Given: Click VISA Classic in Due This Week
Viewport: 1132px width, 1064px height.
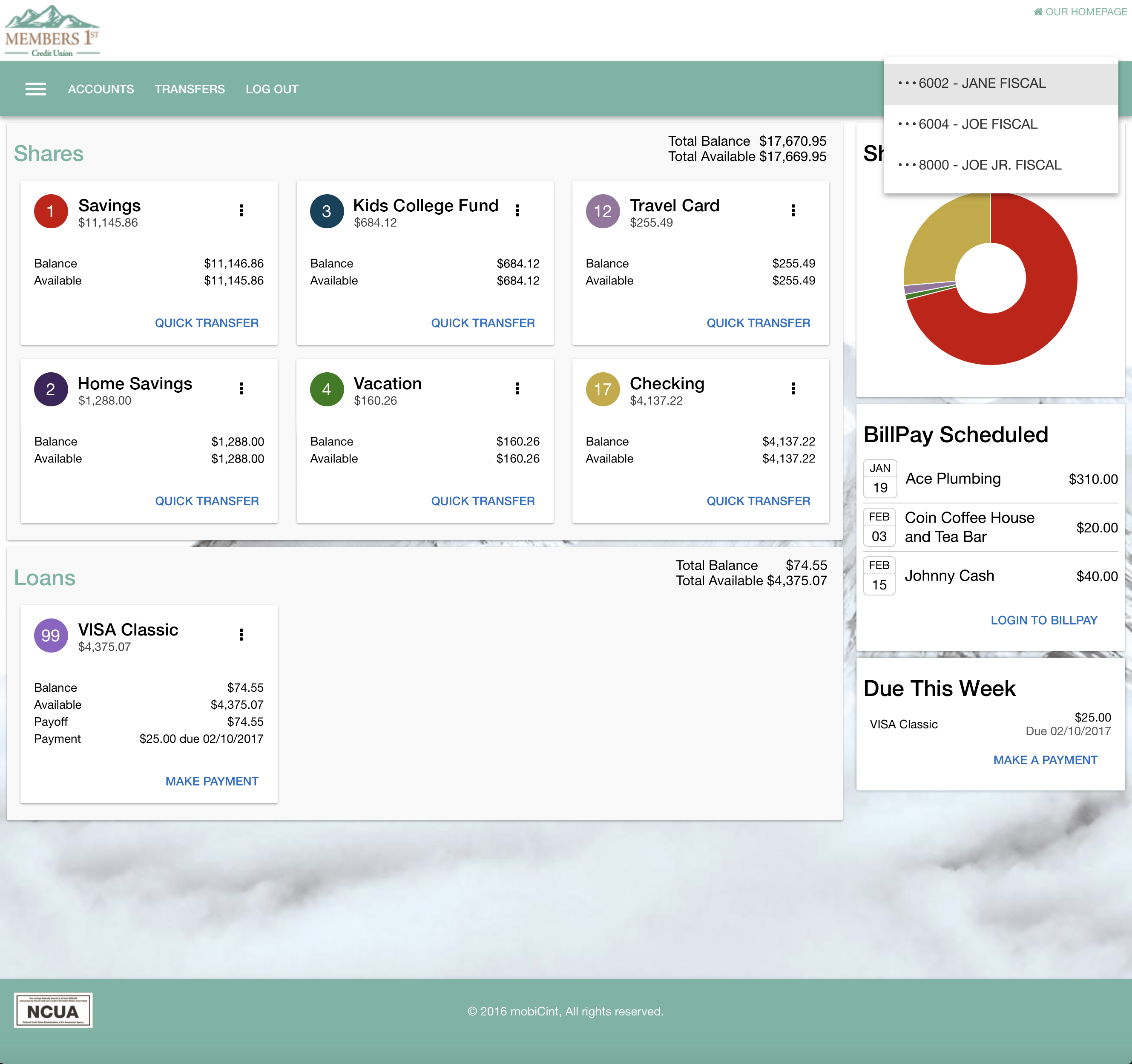Looking at the screenshot, I should click(903, 725).
